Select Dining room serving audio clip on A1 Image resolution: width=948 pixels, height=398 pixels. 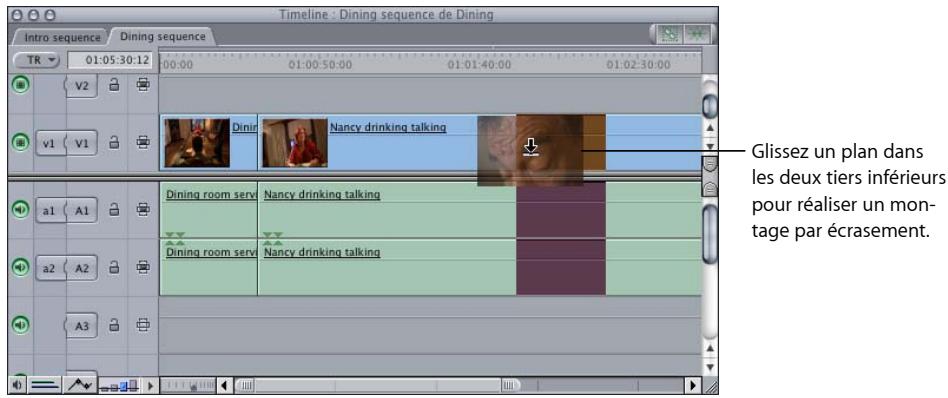[x=209, y=209]
